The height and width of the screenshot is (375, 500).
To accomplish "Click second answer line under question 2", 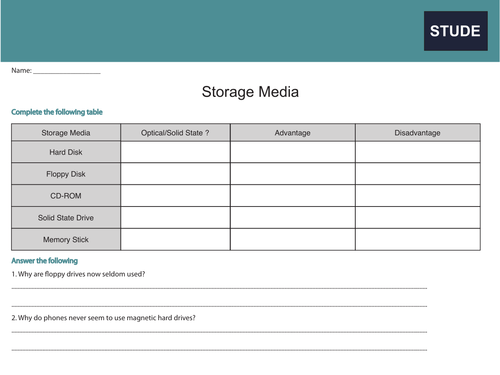I will click(x=219, y=350).
